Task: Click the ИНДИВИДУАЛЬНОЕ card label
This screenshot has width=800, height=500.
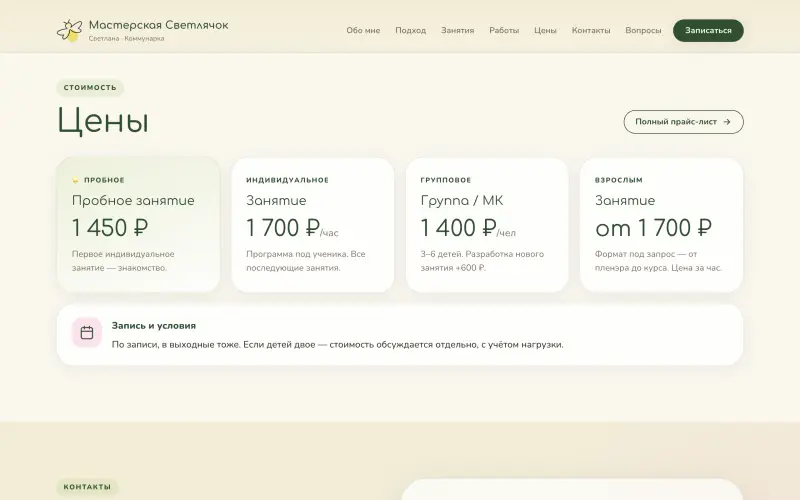Action: (288, 180)
